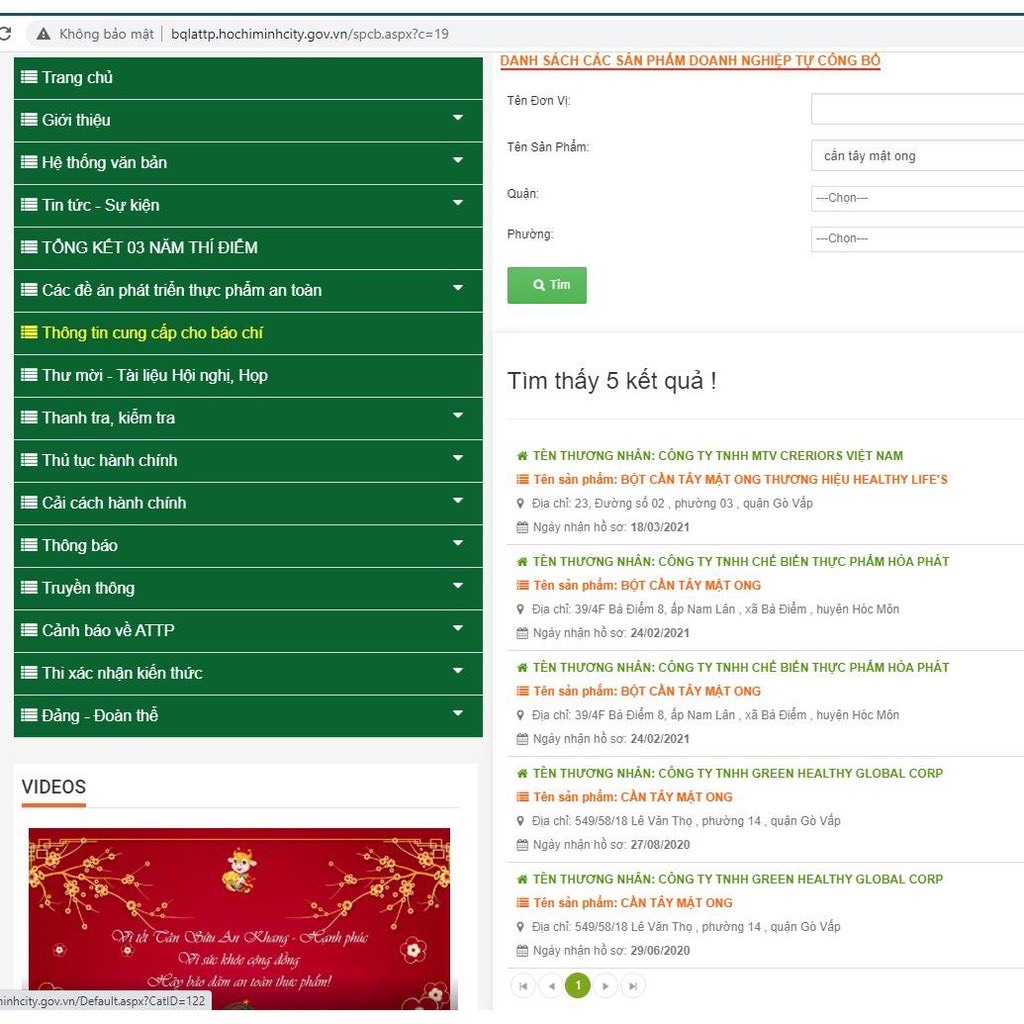The image size is (1024, 1024).
Task: Click the location pin icon for GREEN HEALTHY GLOBAL CORP
Action: [x=520, y=821]
